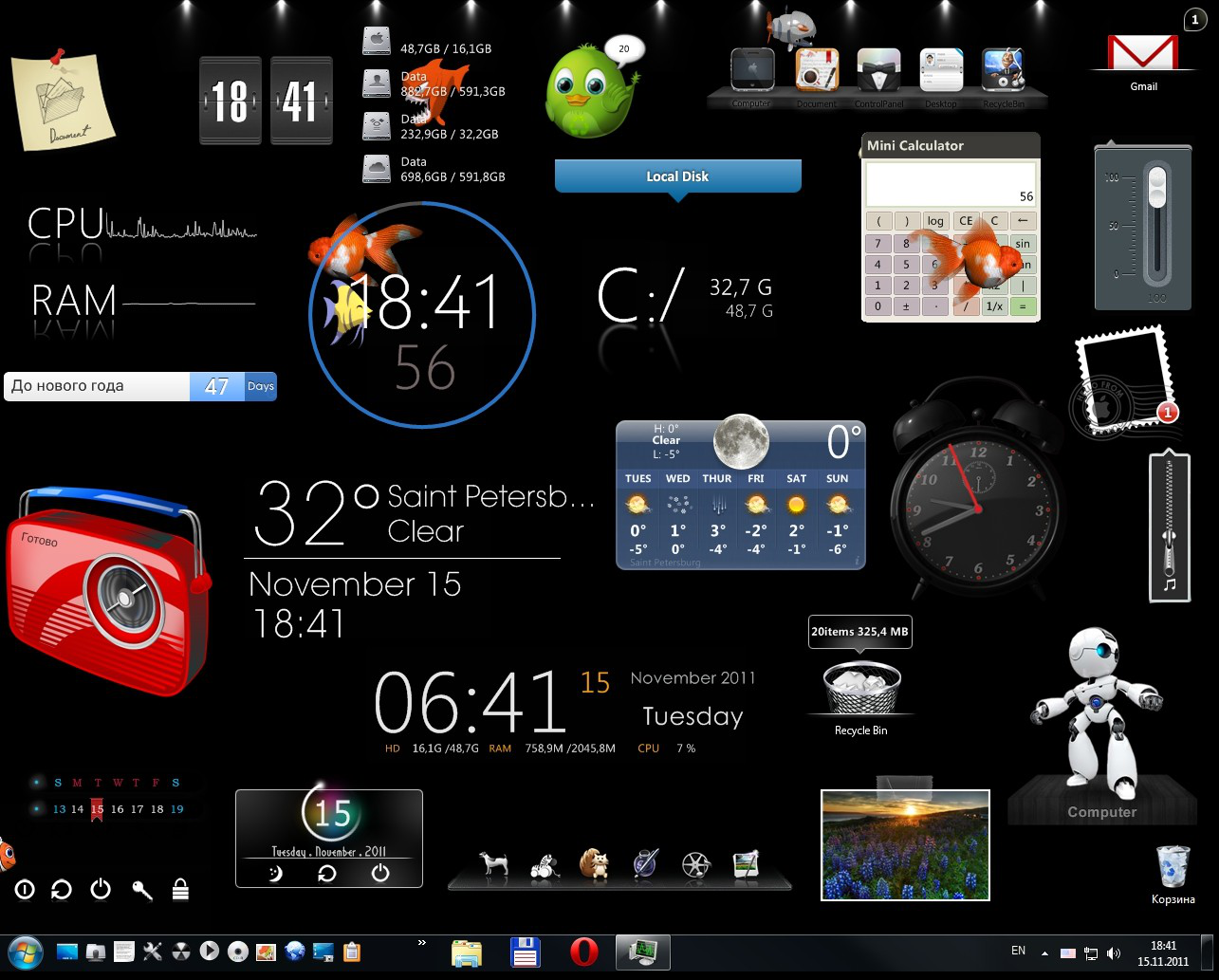Launch ControlPanel from the top dock

point(878,68)
